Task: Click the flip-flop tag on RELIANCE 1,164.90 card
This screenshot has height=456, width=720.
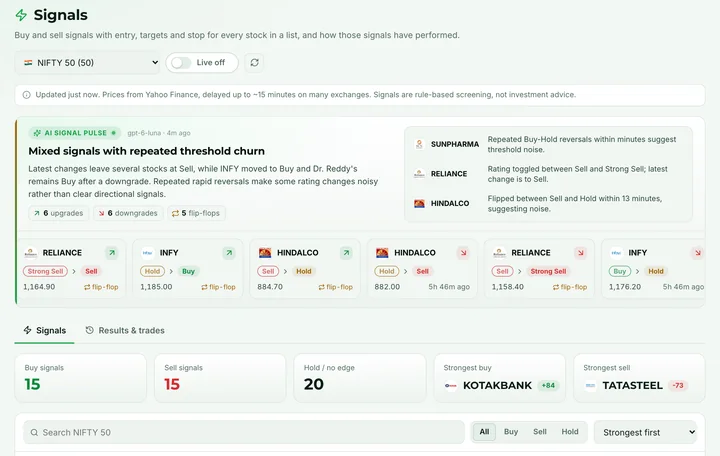Action: tap(101, 287)
